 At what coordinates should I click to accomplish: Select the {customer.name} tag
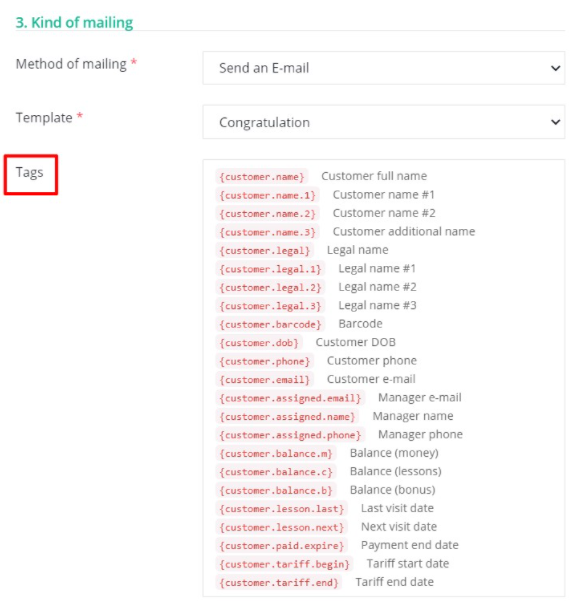[x=262, y=176]
